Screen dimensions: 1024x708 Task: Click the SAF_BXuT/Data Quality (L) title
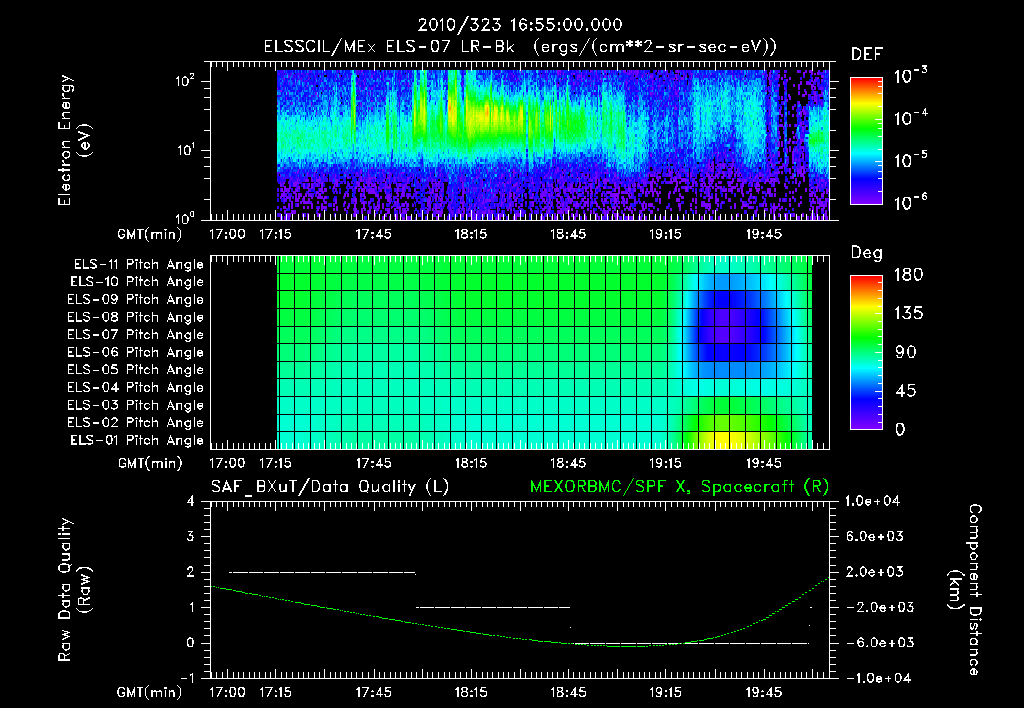330,487
